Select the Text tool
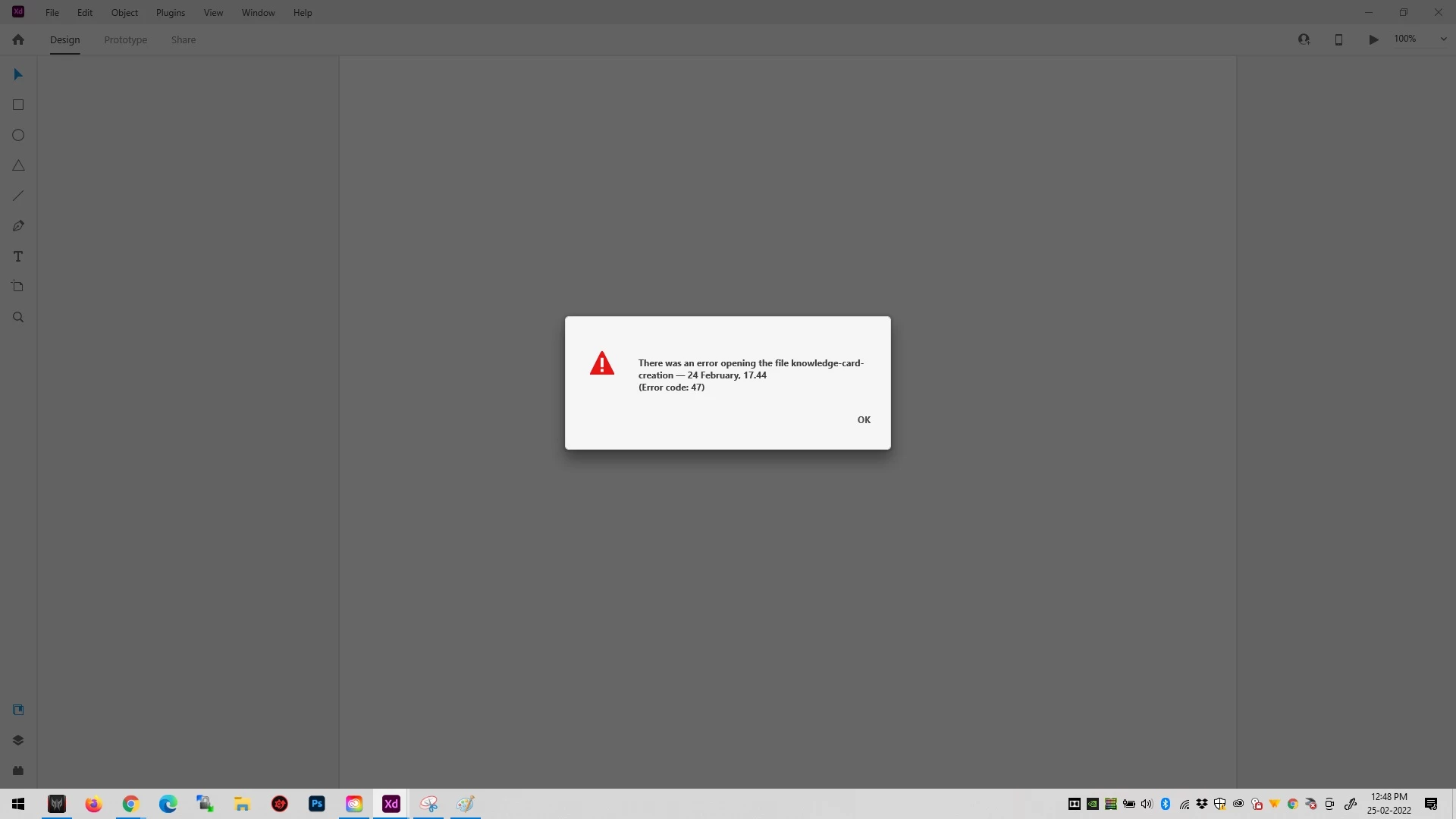This screenshot has height=819, width=1456. [18, 256]
